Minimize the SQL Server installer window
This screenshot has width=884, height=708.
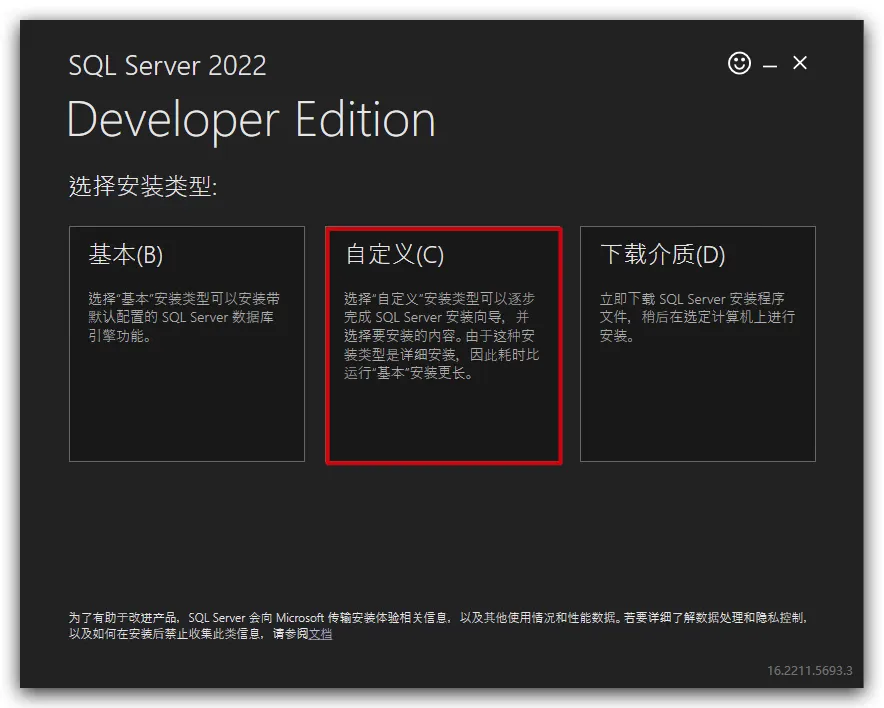pyautogui.click(x=770, y=65)
